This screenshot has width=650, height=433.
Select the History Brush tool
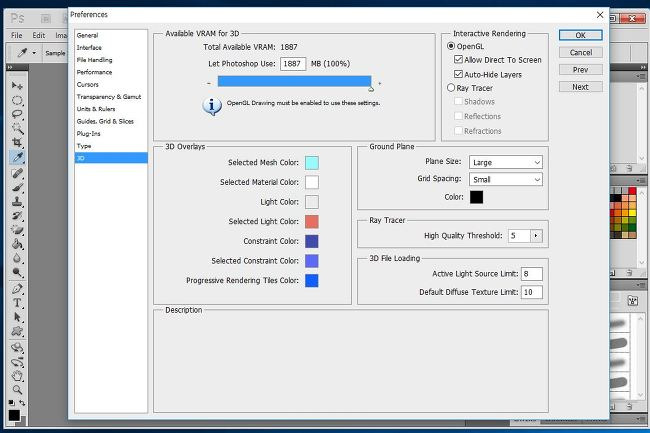[x=17, y=215]
